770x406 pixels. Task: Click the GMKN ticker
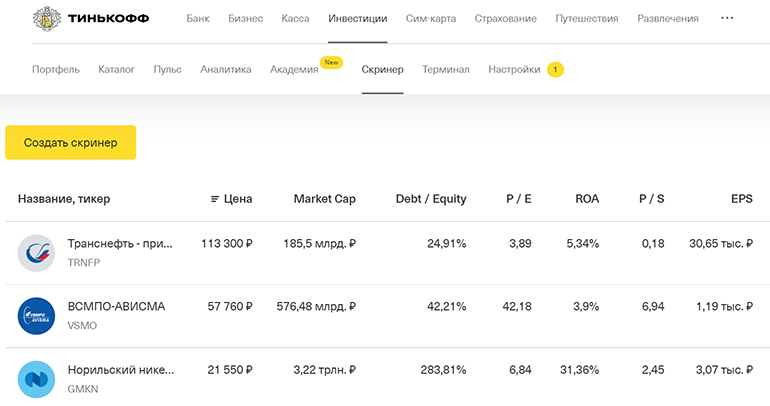coord(83,389)
